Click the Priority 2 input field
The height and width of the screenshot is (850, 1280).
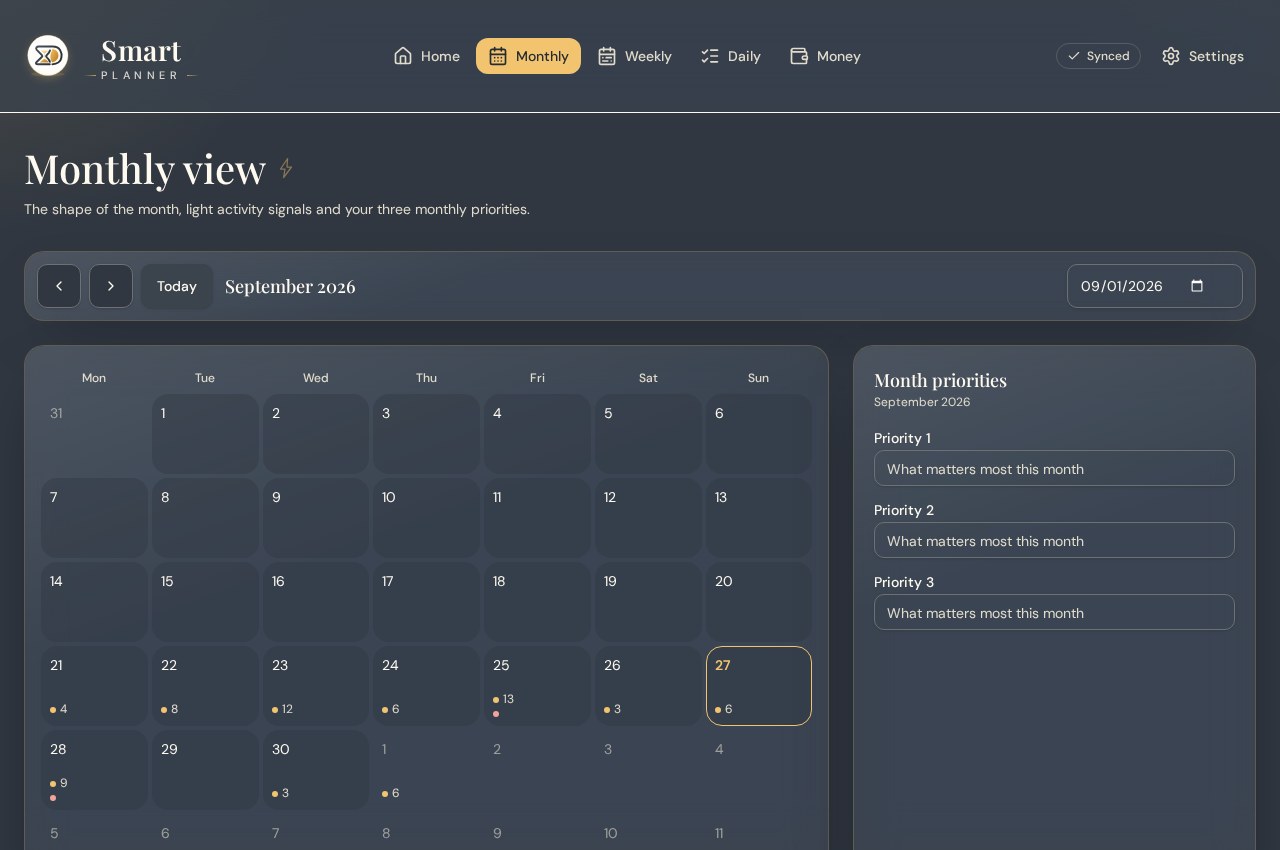(1054, 540)
